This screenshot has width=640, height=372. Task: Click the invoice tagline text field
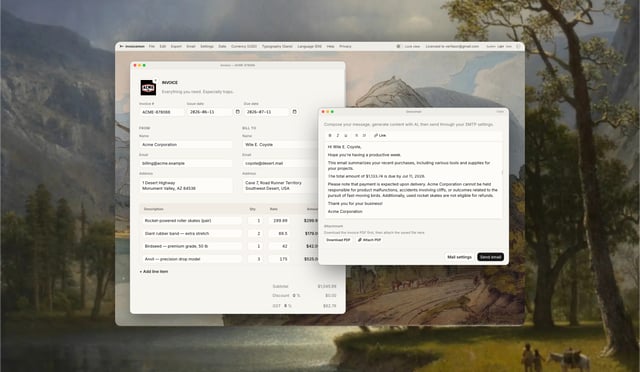pyautogui.click(x=198, y=92)
